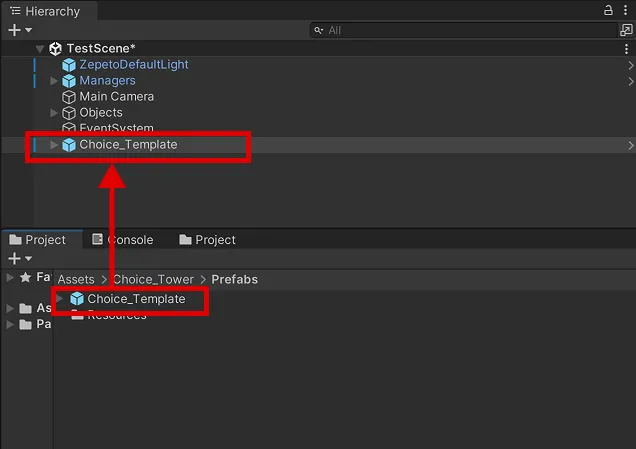Select the Managers object
The image size is (636, 449).
(x=107, y=80)
